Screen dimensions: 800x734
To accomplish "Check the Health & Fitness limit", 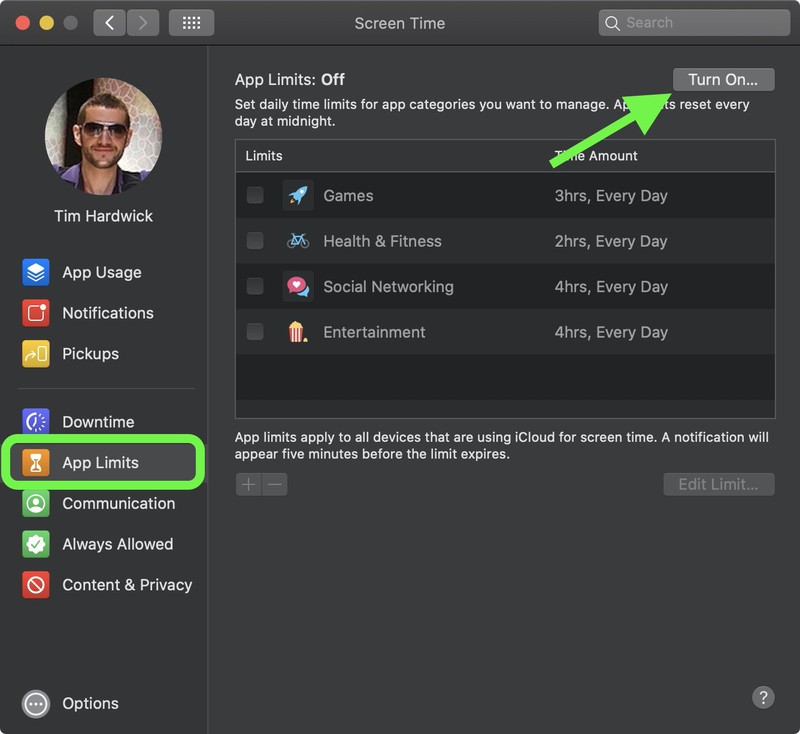I will (255, 241).
